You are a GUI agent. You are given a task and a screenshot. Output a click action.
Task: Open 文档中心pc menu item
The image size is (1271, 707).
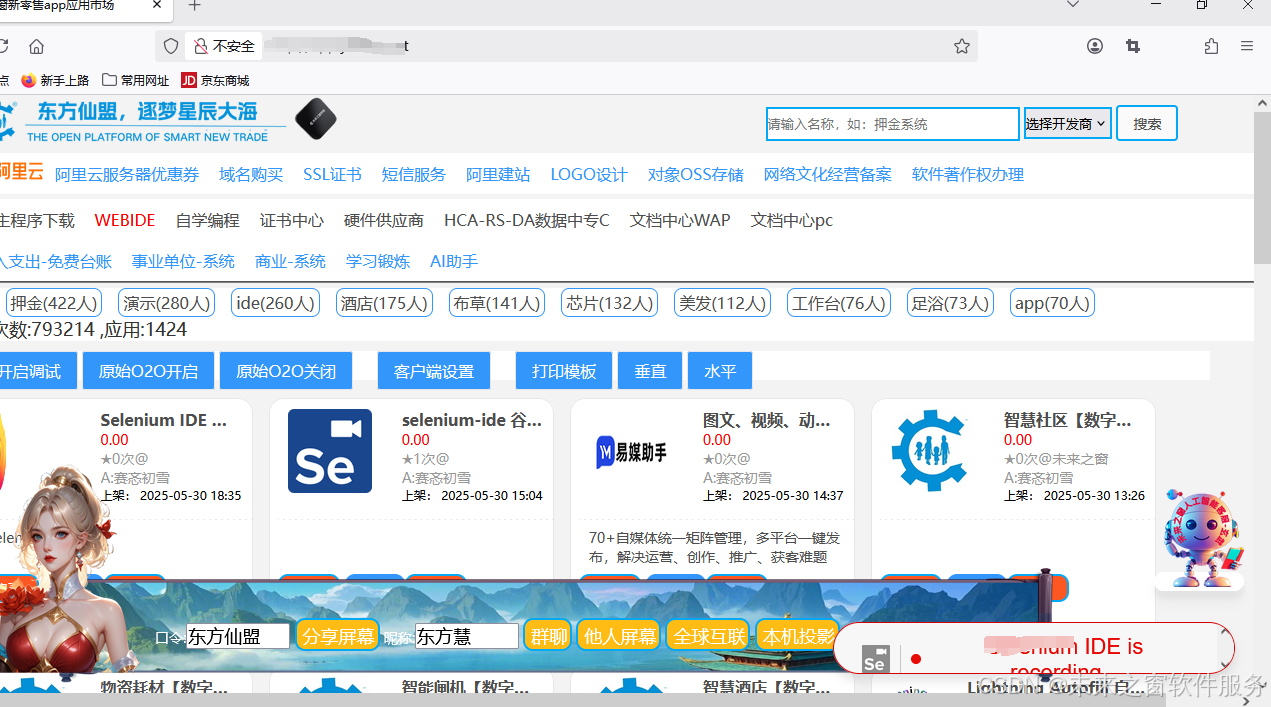point(792,220)
